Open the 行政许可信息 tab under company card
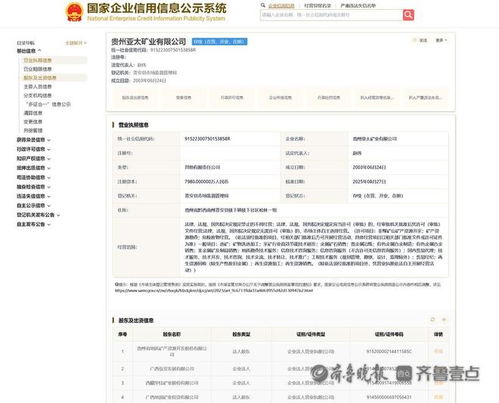This screenshot has width=499, height=403. pos(232,98)
